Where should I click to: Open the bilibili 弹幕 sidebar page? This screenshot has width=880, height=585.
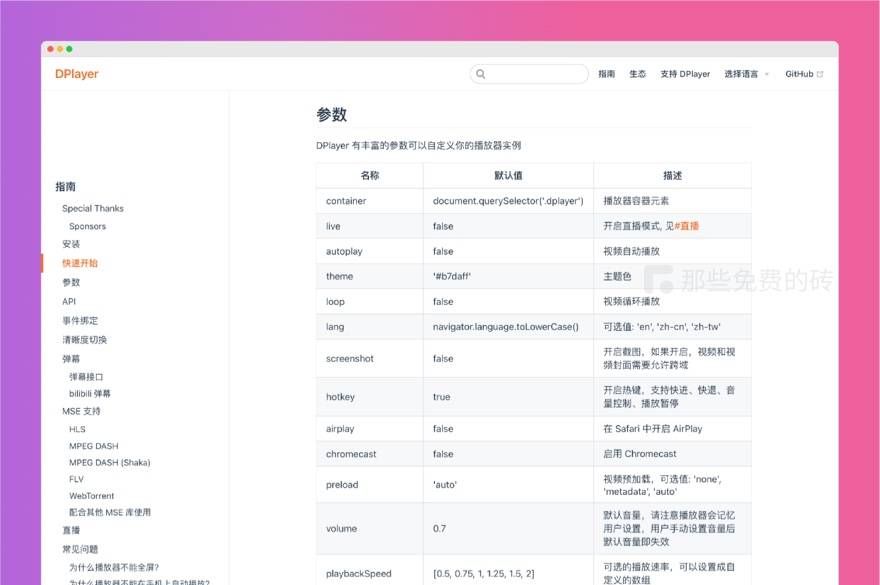[x=90, y=393]
